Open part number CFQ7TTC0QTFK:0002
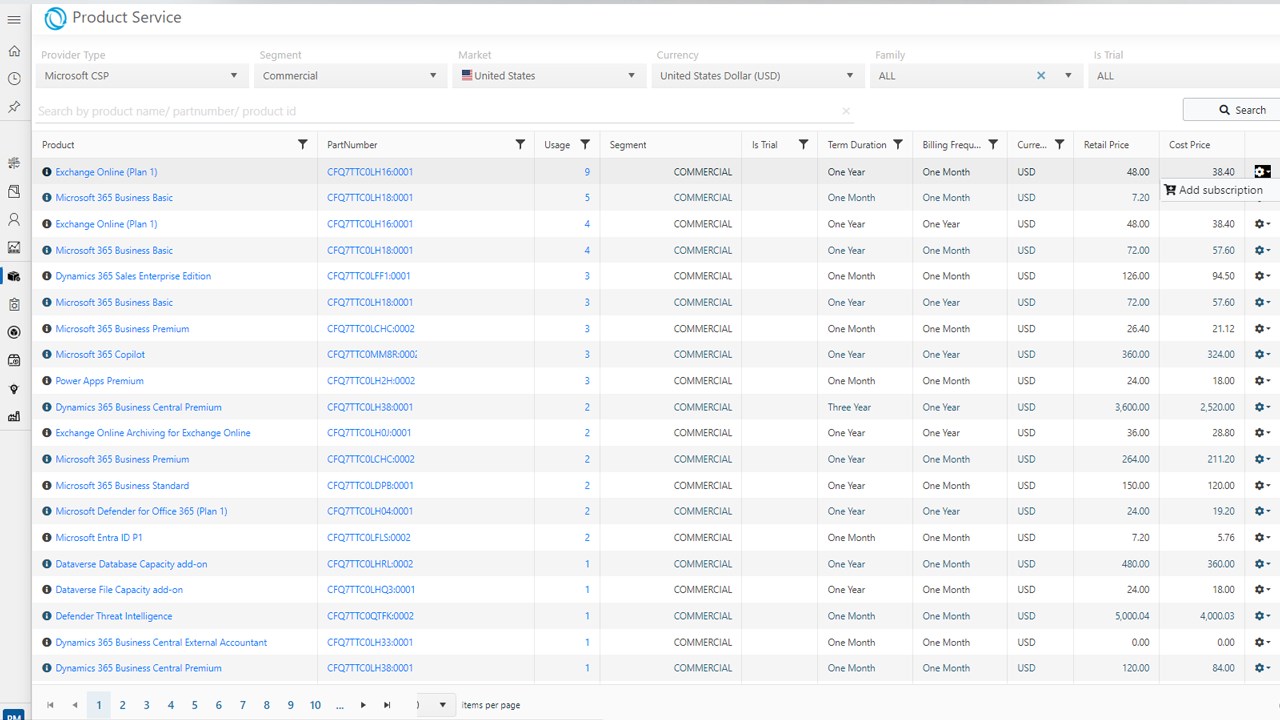The width and height of the screenshot is (1280, 720). tap(370, 616)
